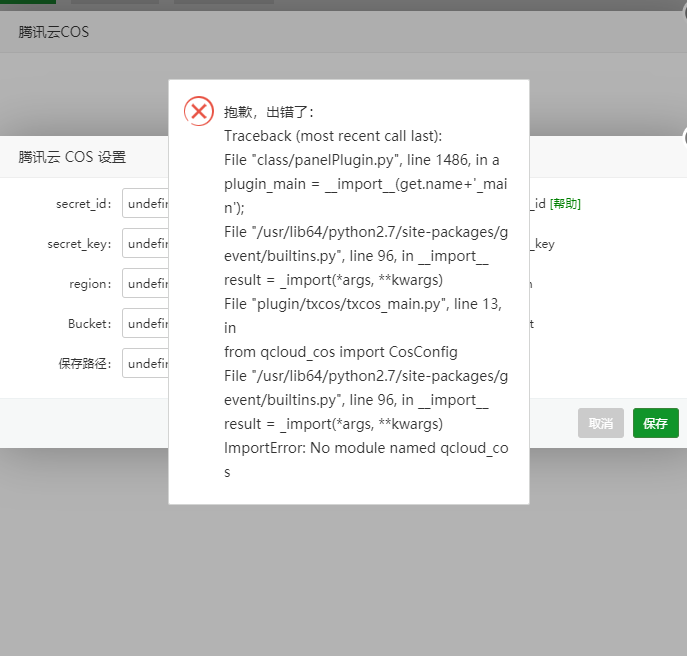Focus the secret_id input field
687x656 pixels.
(x=145, y=203)
